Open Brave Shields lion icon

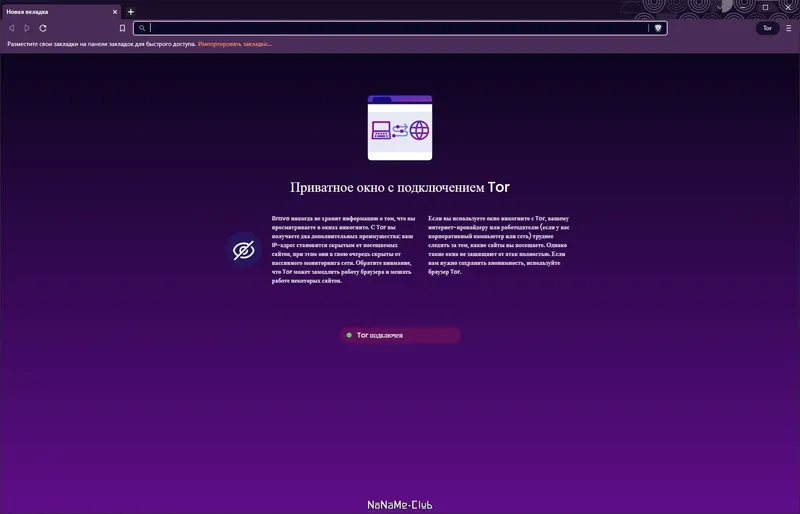(658, 28)
